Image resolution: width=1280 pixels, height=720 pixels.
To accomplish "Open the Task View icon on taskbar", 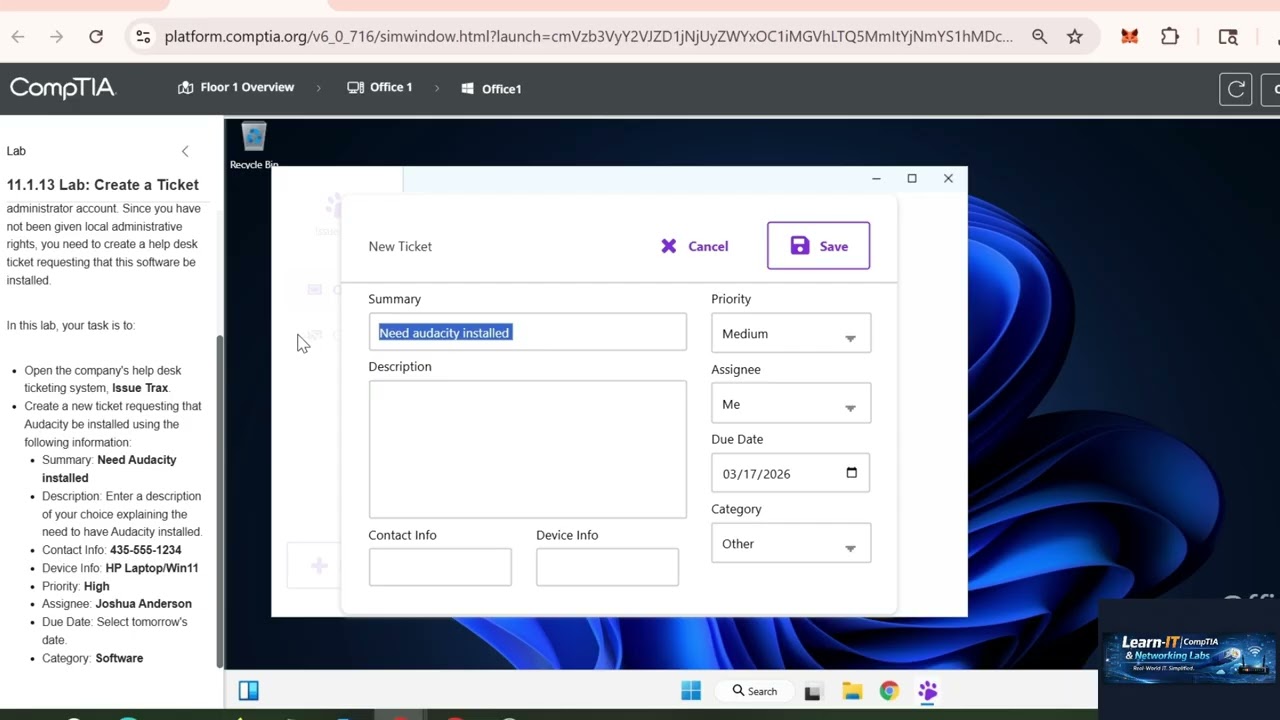I will [x=812, y=691].
